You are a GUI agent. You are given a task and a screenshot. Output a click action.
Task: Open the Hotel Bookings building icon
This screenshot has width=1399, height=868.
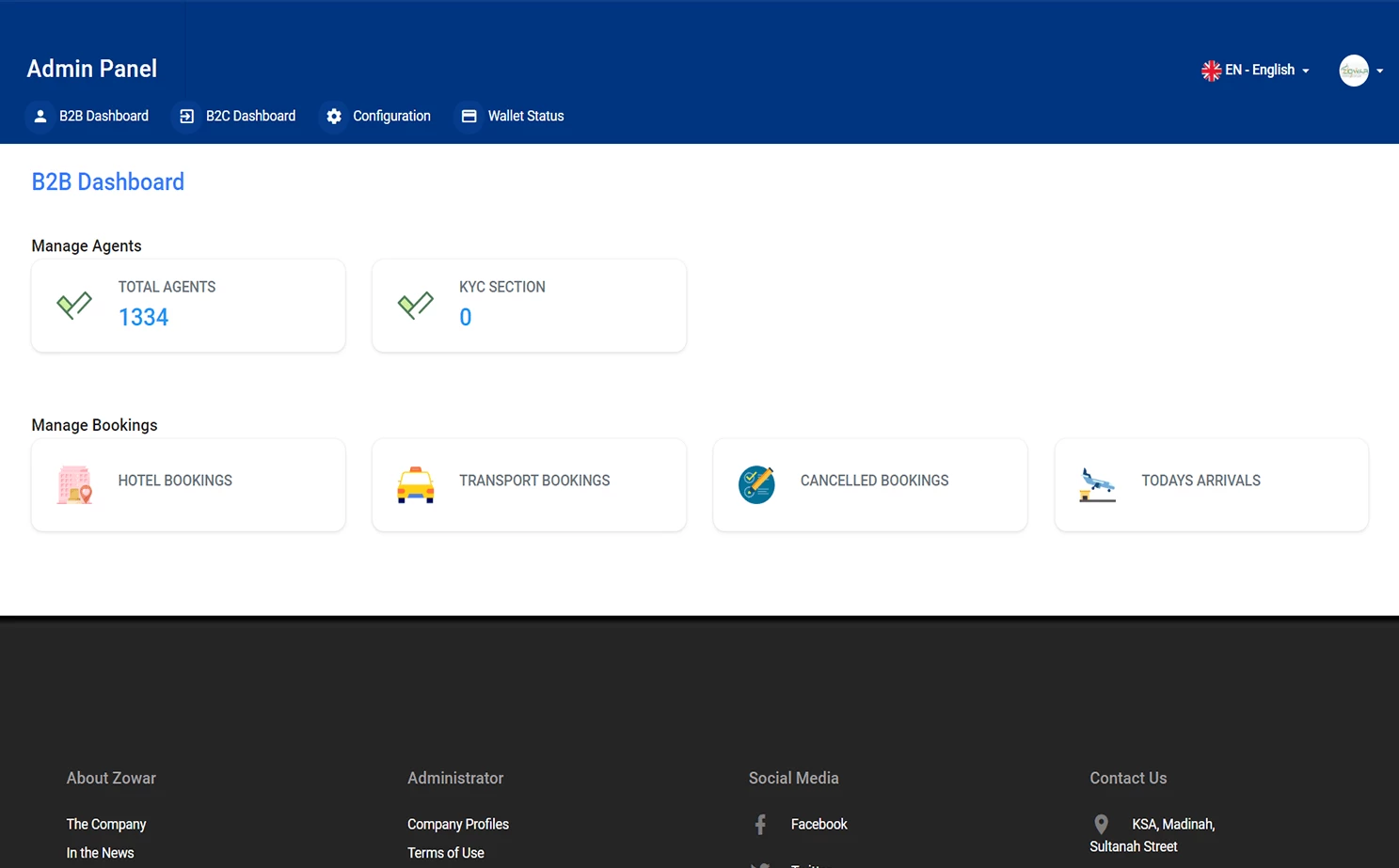point(74,484)
